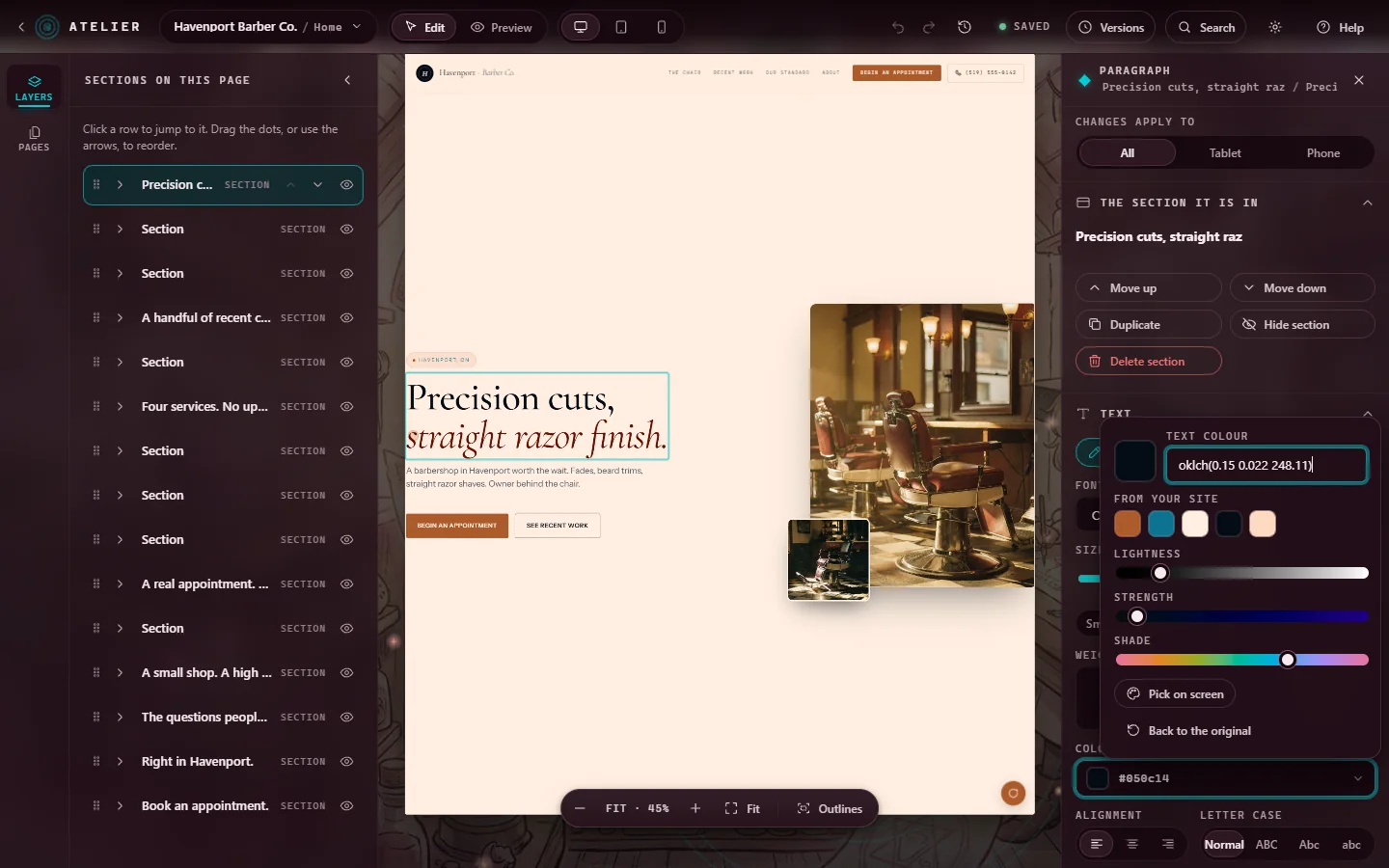Select the orange-brown site colour swatch
Viewport: 1389px width, 868px height.
pyautogui.click(x=1128, y=524)
